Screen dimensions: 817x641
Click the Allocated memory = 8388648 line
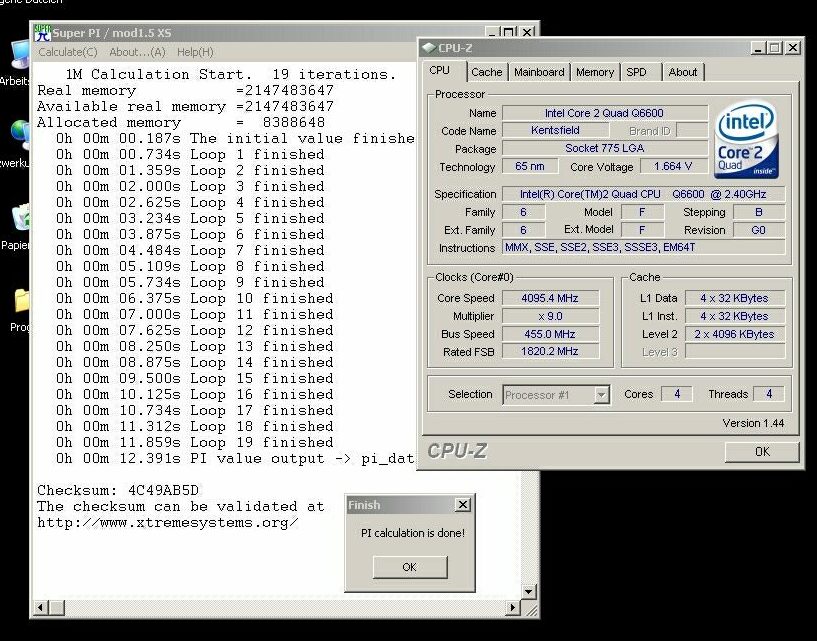click(x=181, y=122)
